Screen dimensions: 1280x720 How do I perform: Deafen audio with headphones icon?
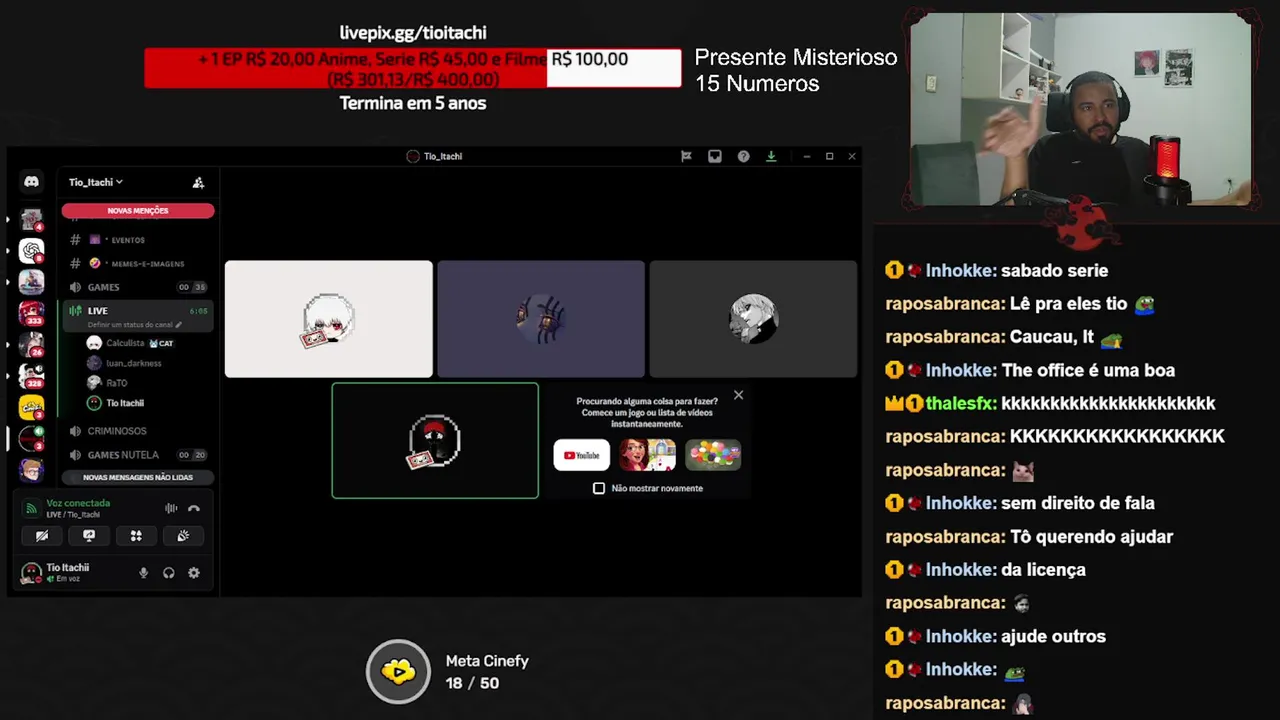click(168, 573)
